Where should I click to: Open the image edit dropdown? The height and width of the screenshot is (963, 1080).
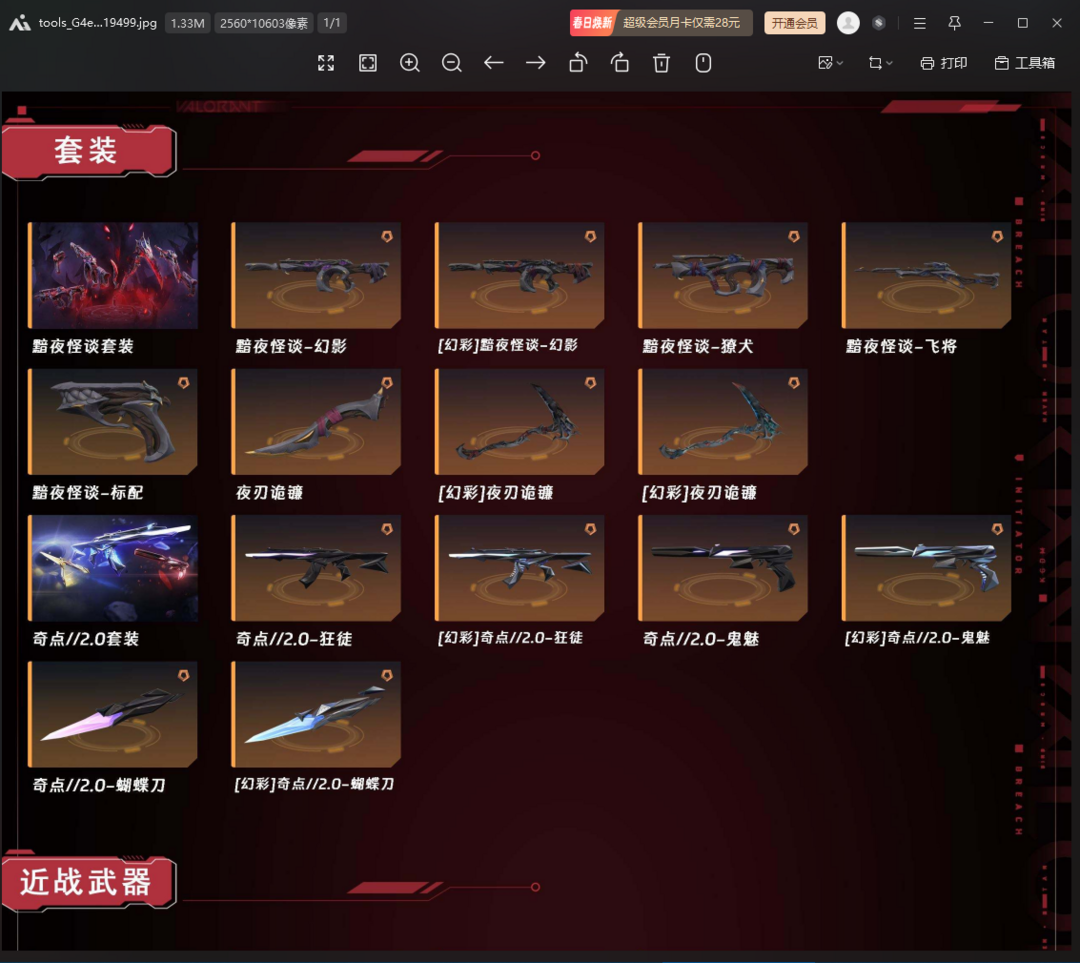click(830, 63)
